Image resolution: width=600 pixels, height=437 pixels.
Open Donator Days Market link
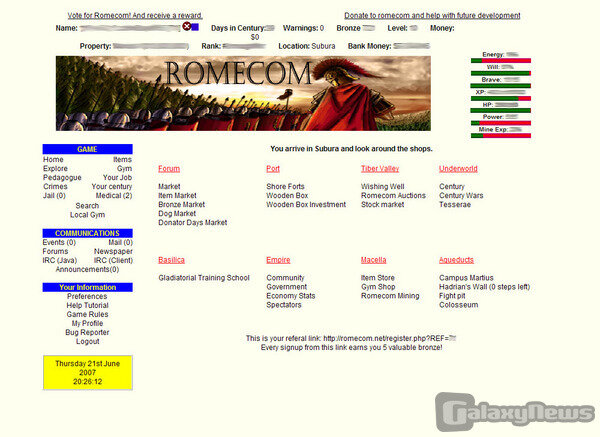[x=193, y=223]
